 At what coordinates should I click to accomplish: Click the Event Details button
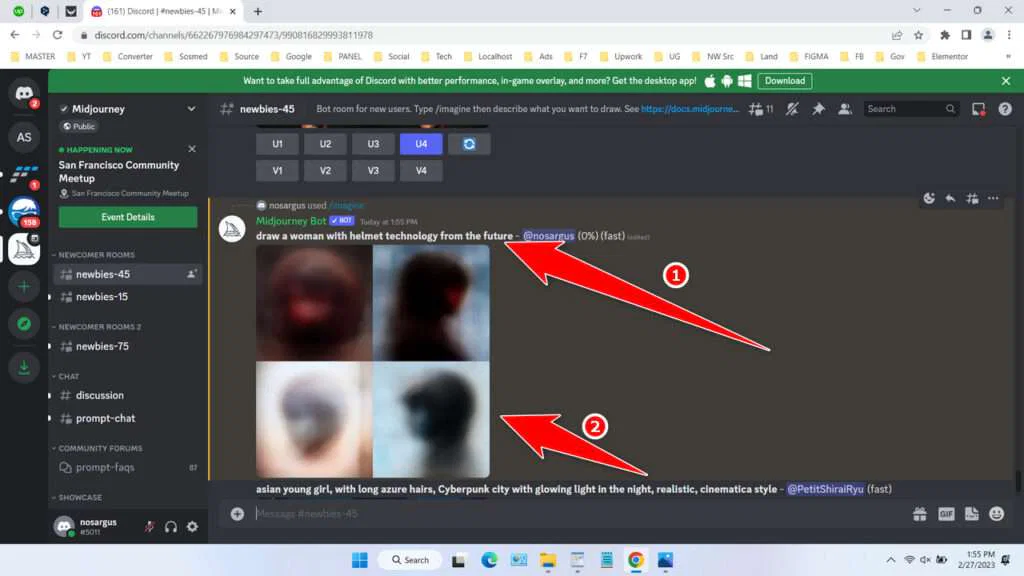coord(128,217)
